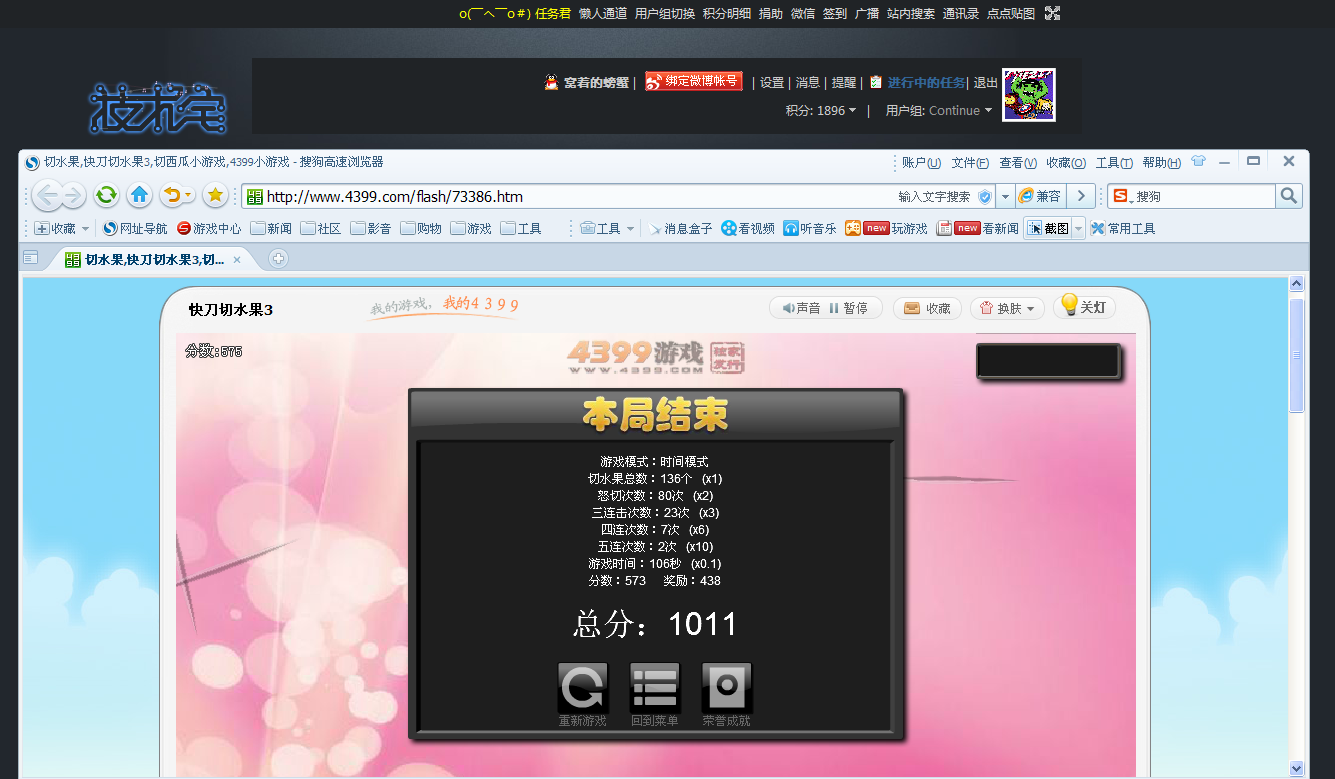Click the 收藏 button above the game
Viewport: 1335px width, 779px height.
click(x=927, y=309)
